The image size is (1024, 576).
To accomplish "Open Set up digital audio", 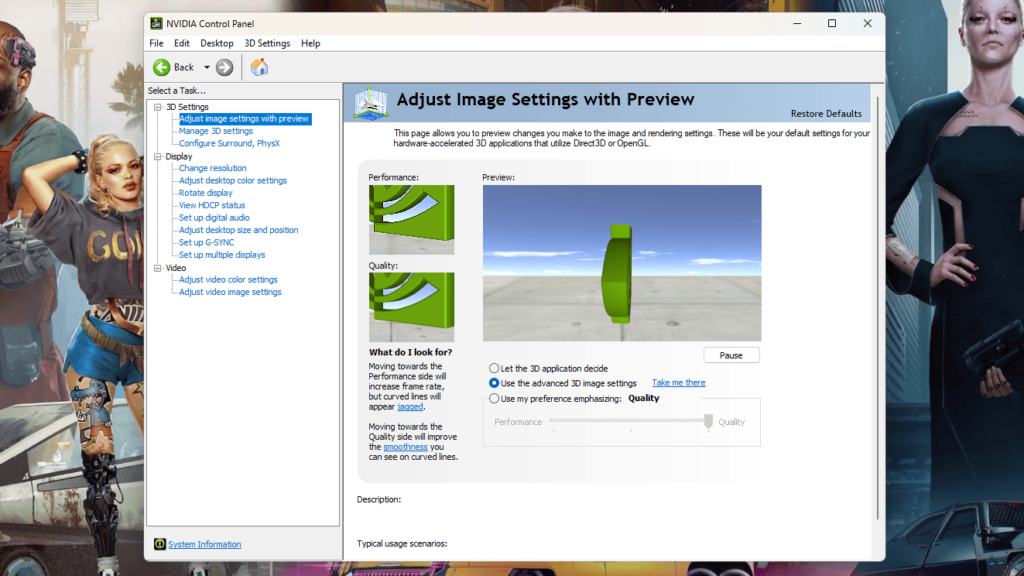I will click(214, 218).
